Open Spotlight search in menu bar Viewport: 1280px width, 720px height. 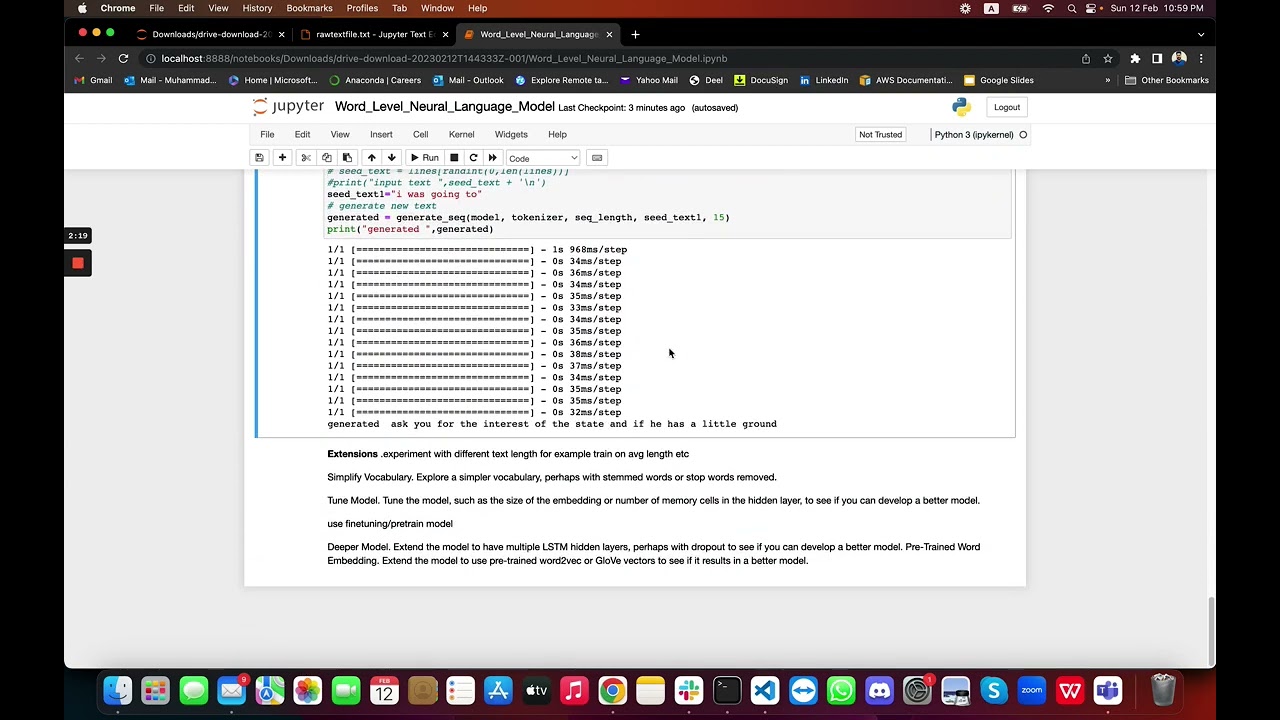point(1071,8)
